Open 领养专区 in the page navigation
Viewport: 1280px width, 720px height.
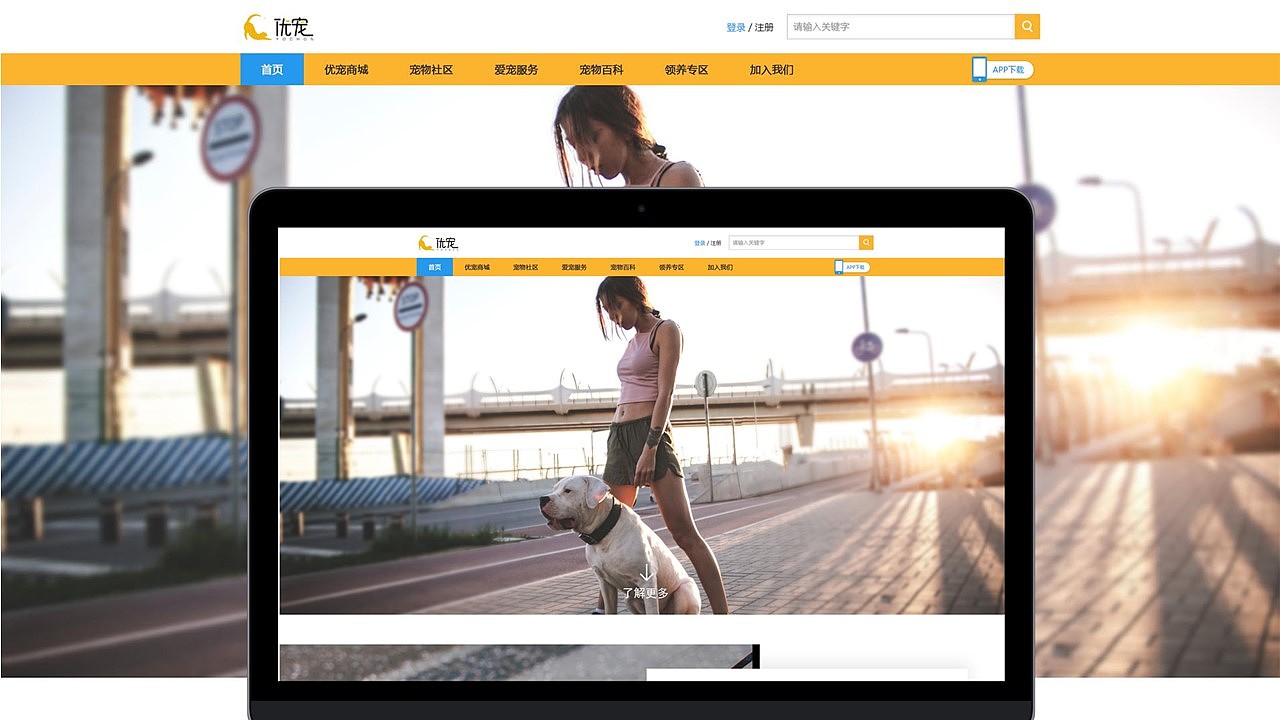click(x=686, y=70)
